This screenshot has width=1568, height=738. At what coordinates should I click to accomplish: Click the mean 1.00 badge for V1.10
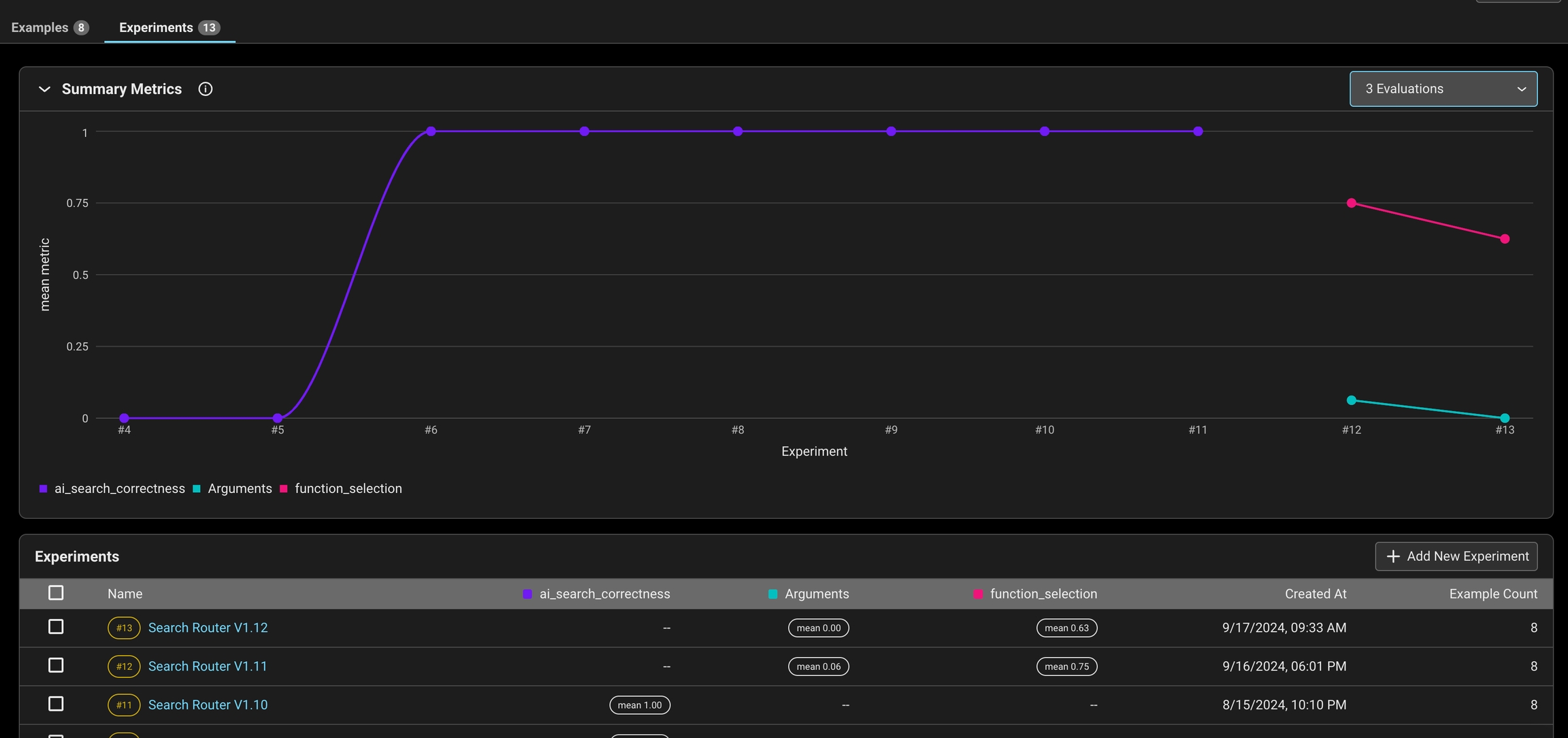(x=640, y=705)
